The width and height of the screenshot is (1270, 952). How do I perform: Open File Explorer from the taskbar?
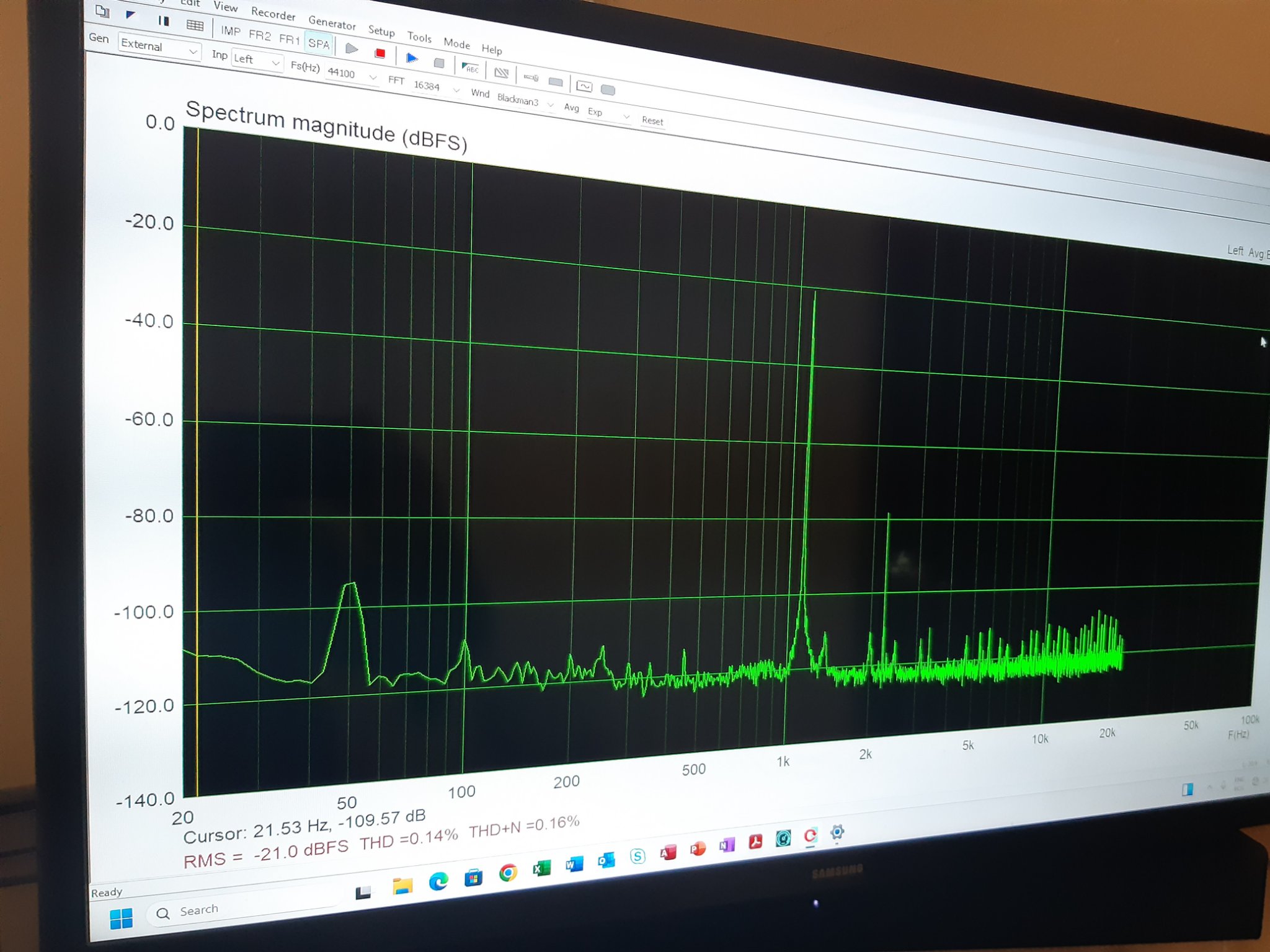point(402,886)
